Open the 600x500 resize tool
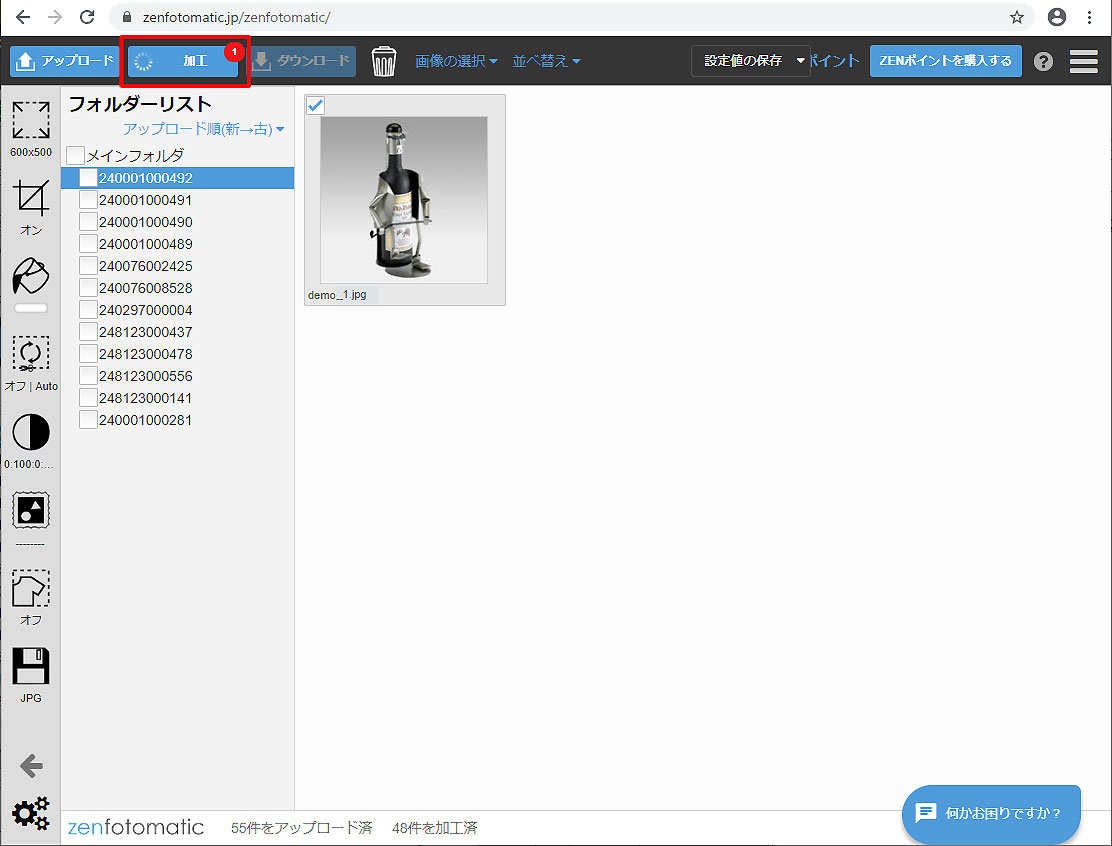This screenshot has width=1112, height=846. pyautogui.click(x=30, y=121)
